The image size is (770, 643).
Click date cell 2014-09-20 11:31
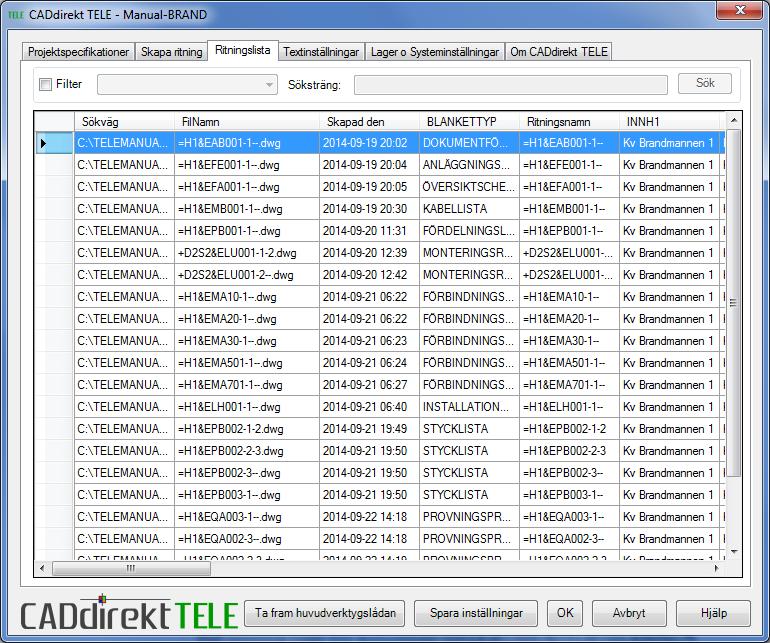point(369,231)
